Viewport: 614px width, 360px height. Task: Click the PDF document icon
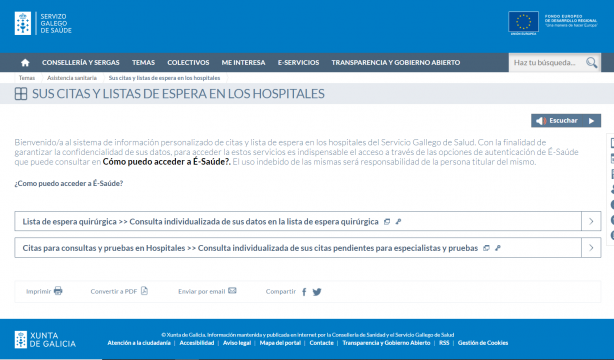144,291
